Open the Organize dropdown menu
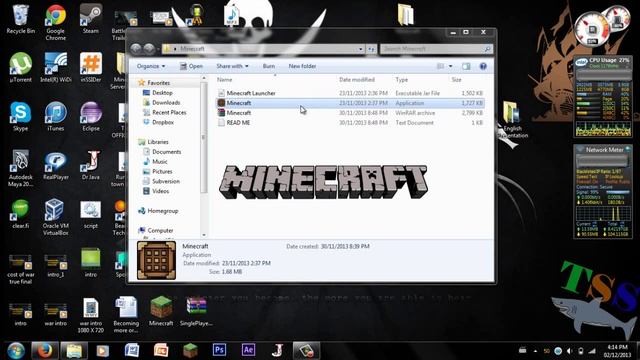The width and height of the screenshot is (640, 360). click(x=151, y=66)
